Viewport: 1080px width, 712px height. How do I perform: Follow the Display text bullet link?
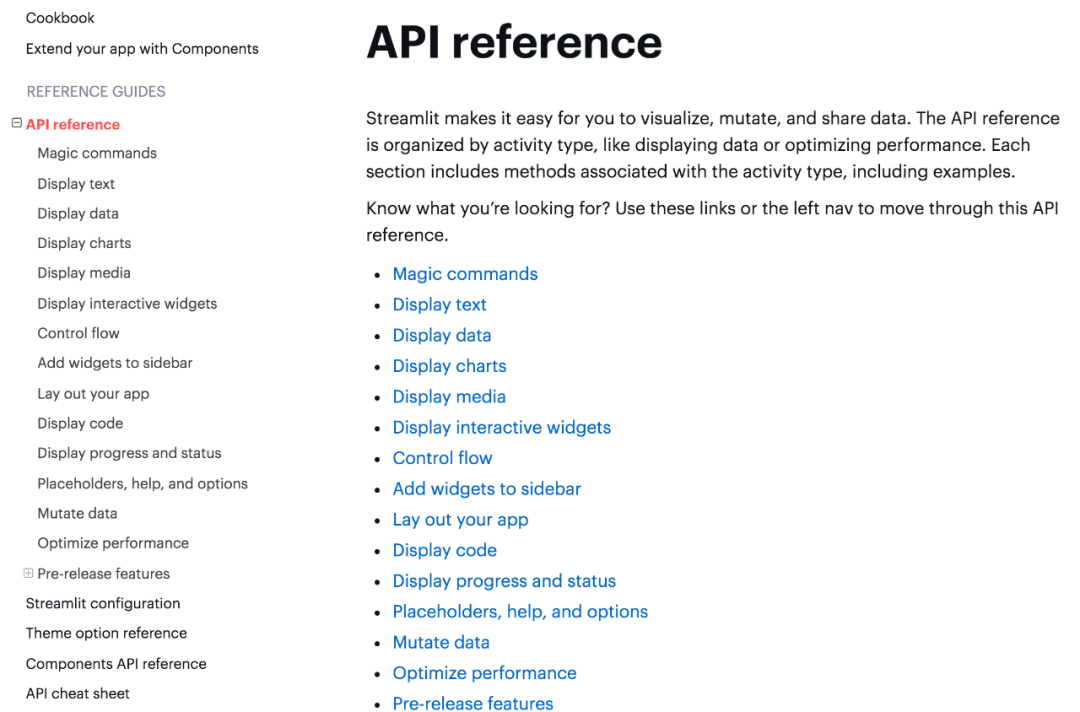[x=439, y=304]
